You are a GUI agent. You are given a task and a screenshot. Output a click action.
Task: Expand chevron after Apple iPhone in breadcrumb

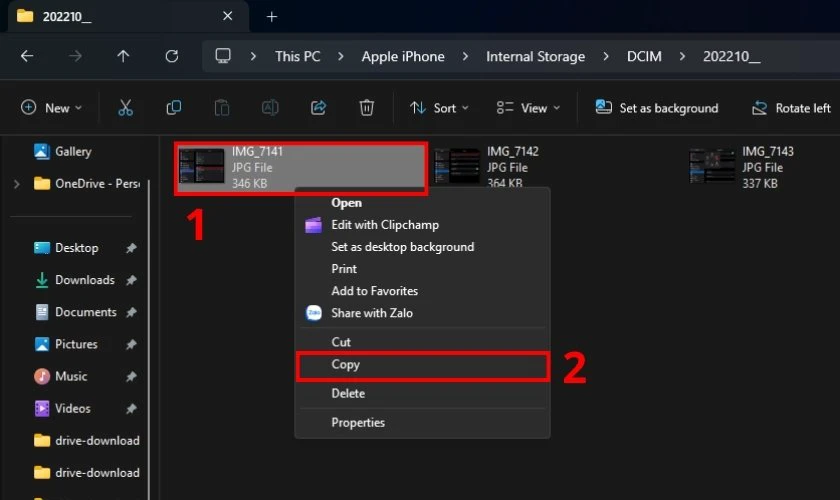tap(465, 56)
